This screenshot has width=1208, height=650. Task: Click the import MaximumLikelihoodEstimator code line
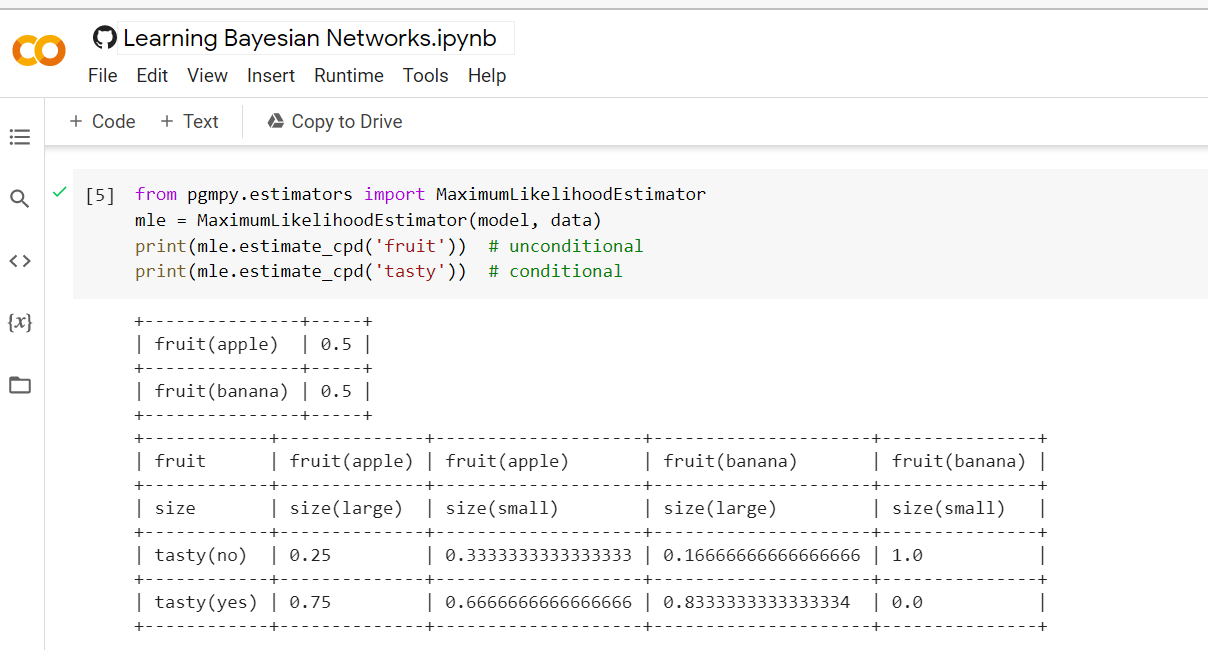(420, 194)
